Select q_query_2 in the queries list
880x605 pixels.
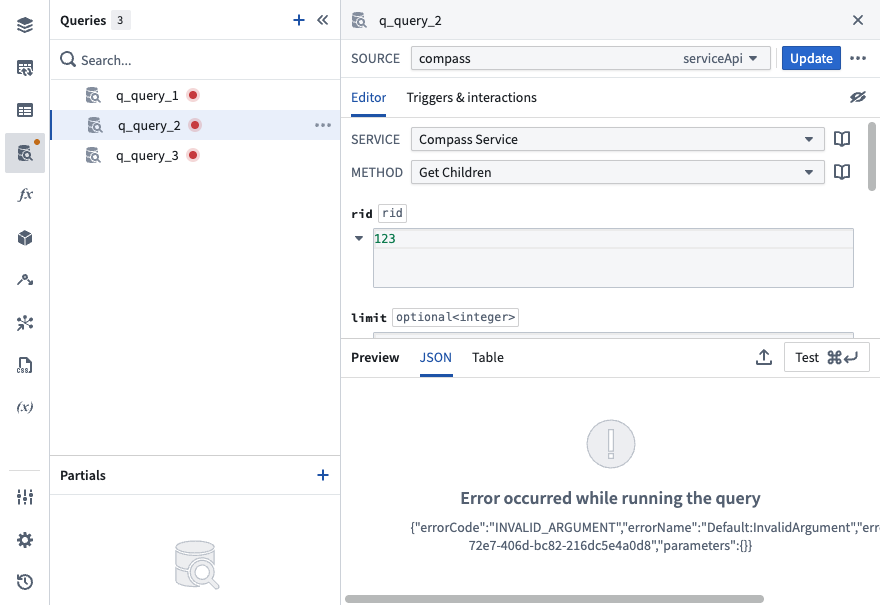(x=195, y=125)
